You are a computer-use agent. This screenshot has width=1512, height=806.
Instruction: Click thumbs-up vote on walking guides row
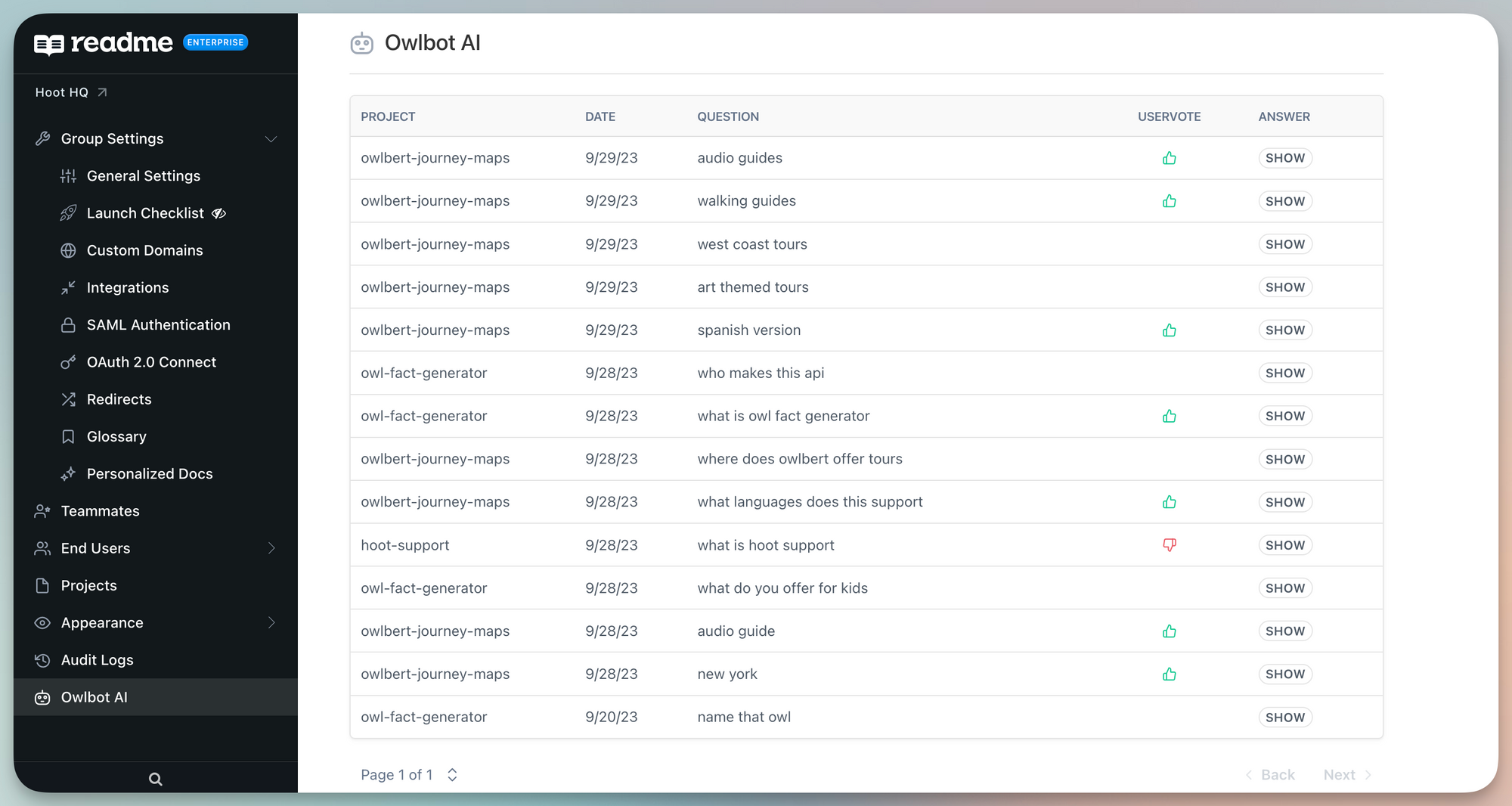(x=1170, y=201)
